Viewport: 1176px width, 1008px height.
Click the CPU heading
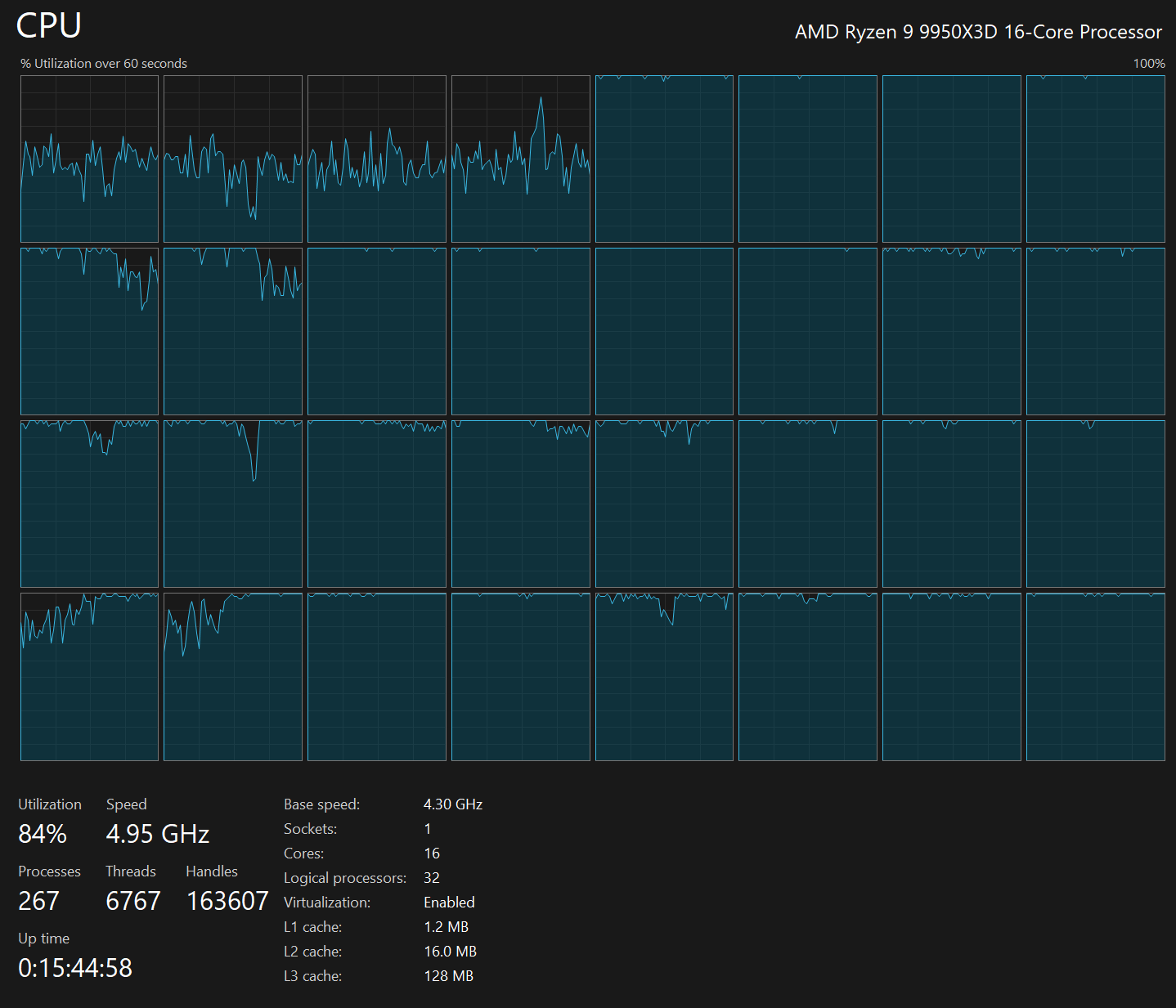click(x=49, y=25)
